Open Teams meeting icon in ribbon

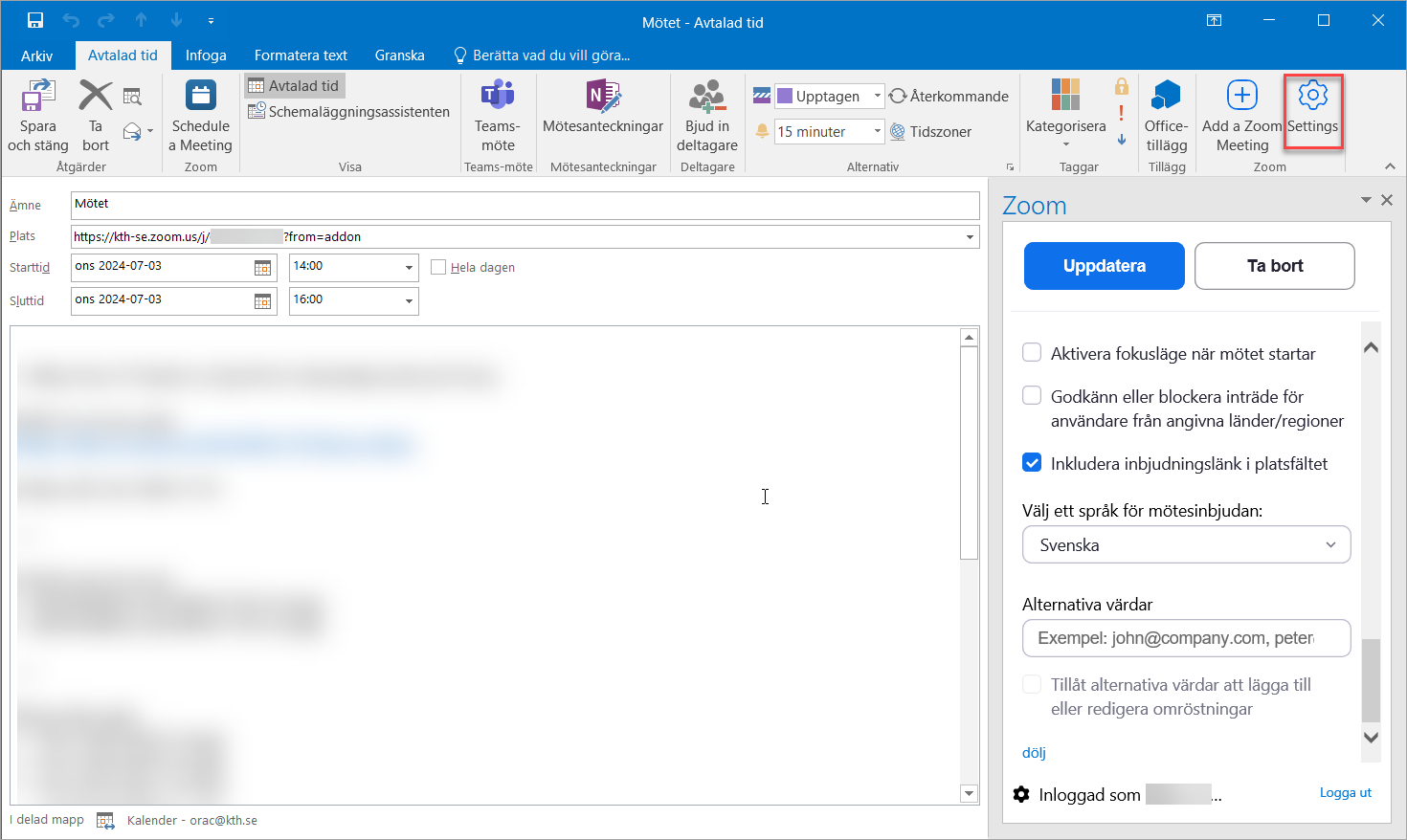coord(498,97)
